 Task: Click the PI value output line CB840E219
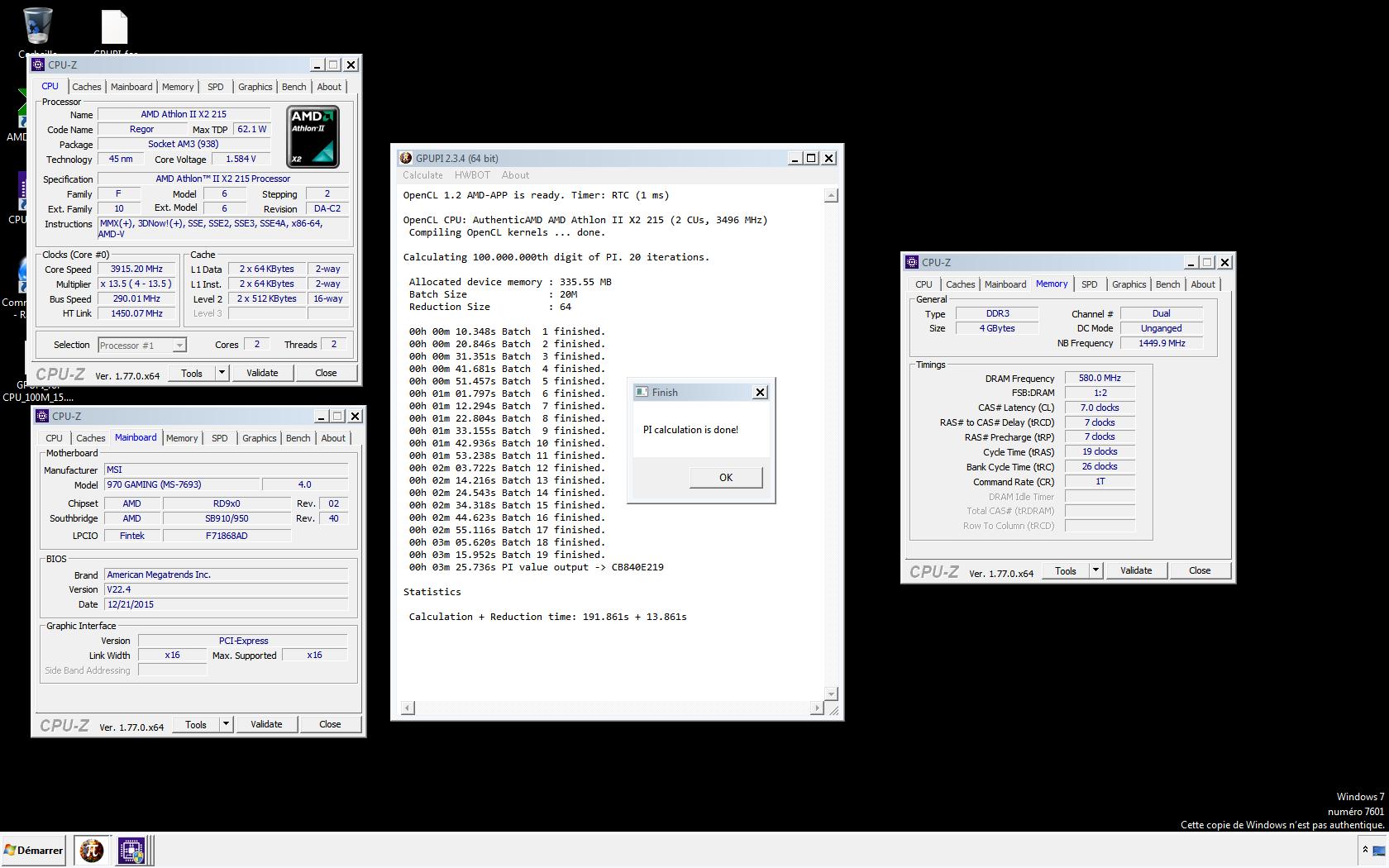(x=536, y=567)
